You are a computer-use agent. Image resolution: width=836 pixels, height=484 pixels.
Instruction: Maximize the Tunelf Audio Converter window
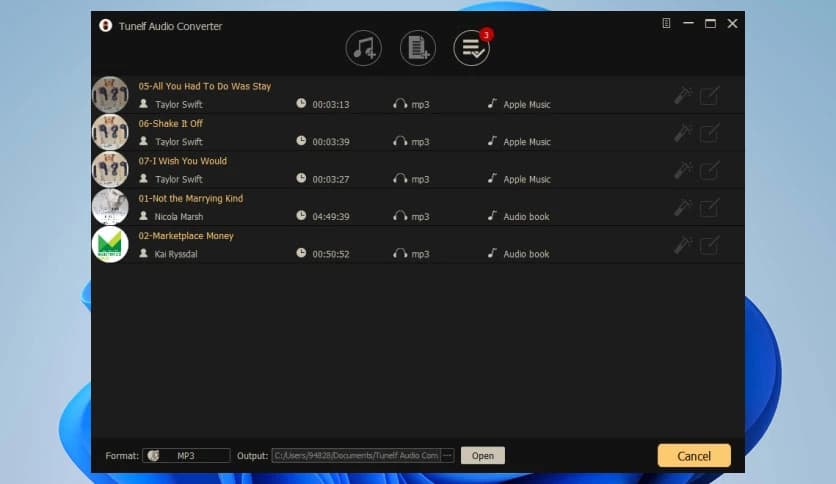710,23
